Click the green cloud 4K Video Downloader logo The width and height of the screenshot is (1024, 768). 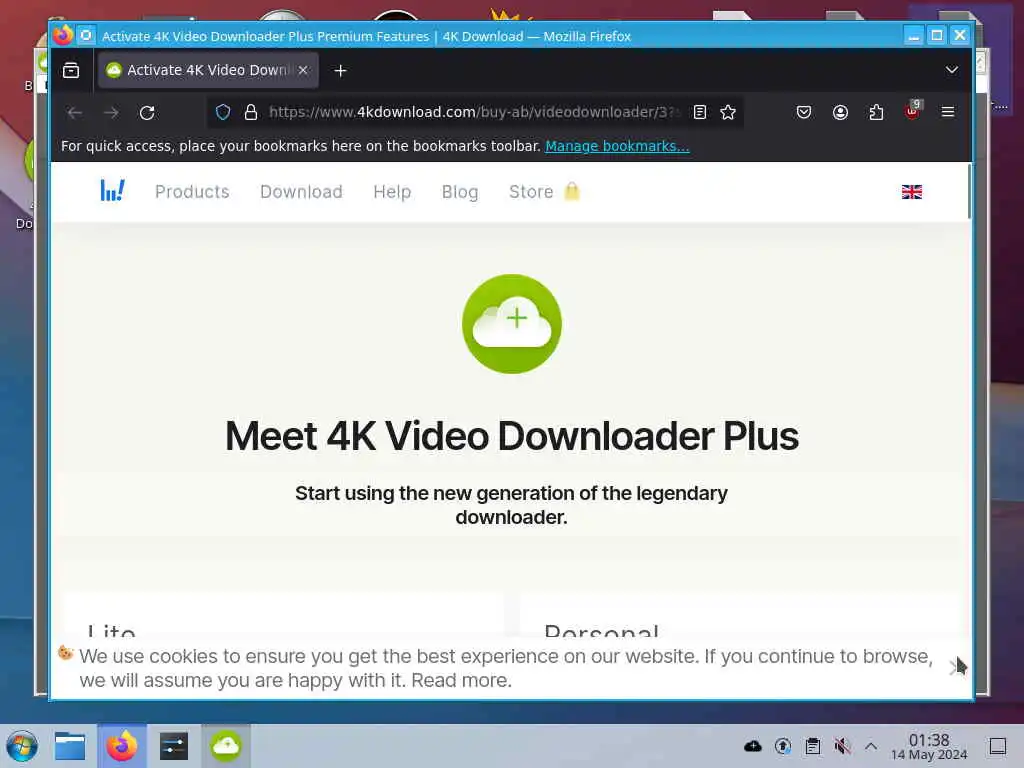coord(511,324)
